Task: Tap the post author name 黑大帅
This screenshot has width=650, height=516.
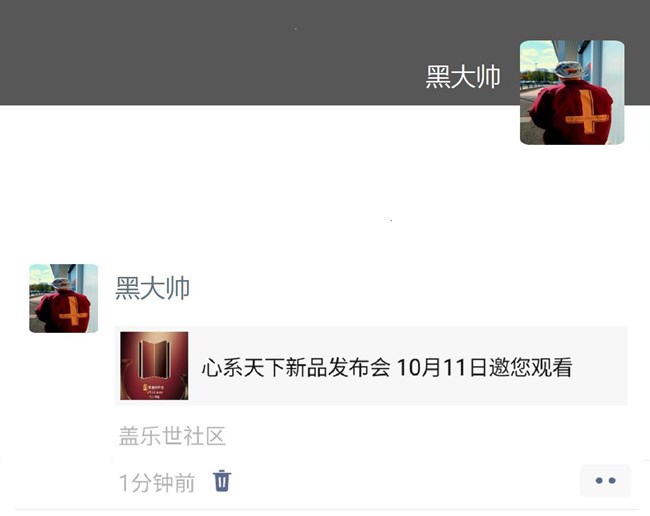Action: 153,288
